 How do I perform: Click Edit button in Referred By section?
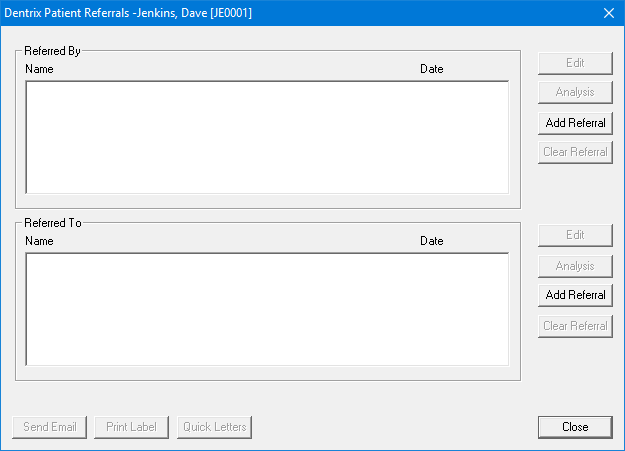(x=575, y=62)
